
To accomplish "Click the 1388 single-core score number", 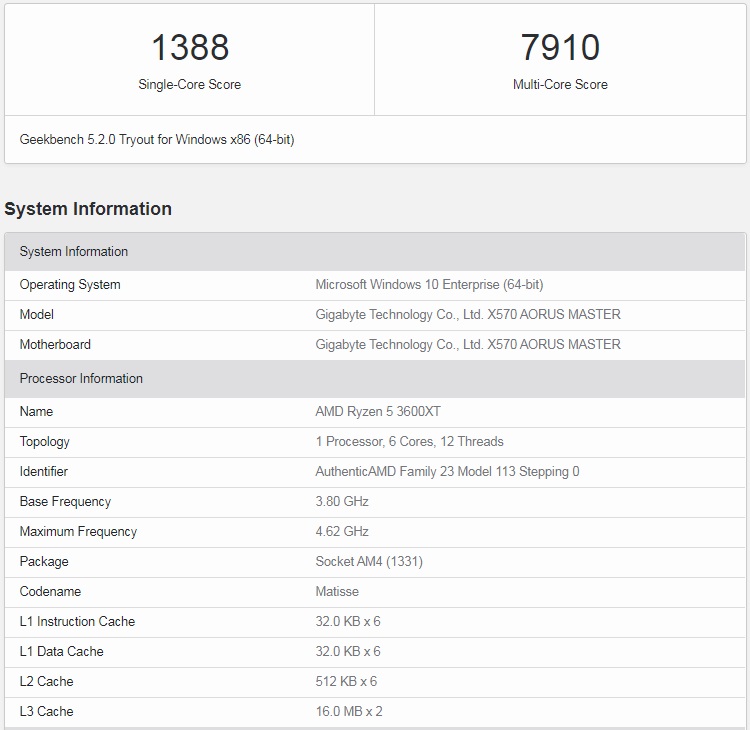I will [x=190, y=47].
